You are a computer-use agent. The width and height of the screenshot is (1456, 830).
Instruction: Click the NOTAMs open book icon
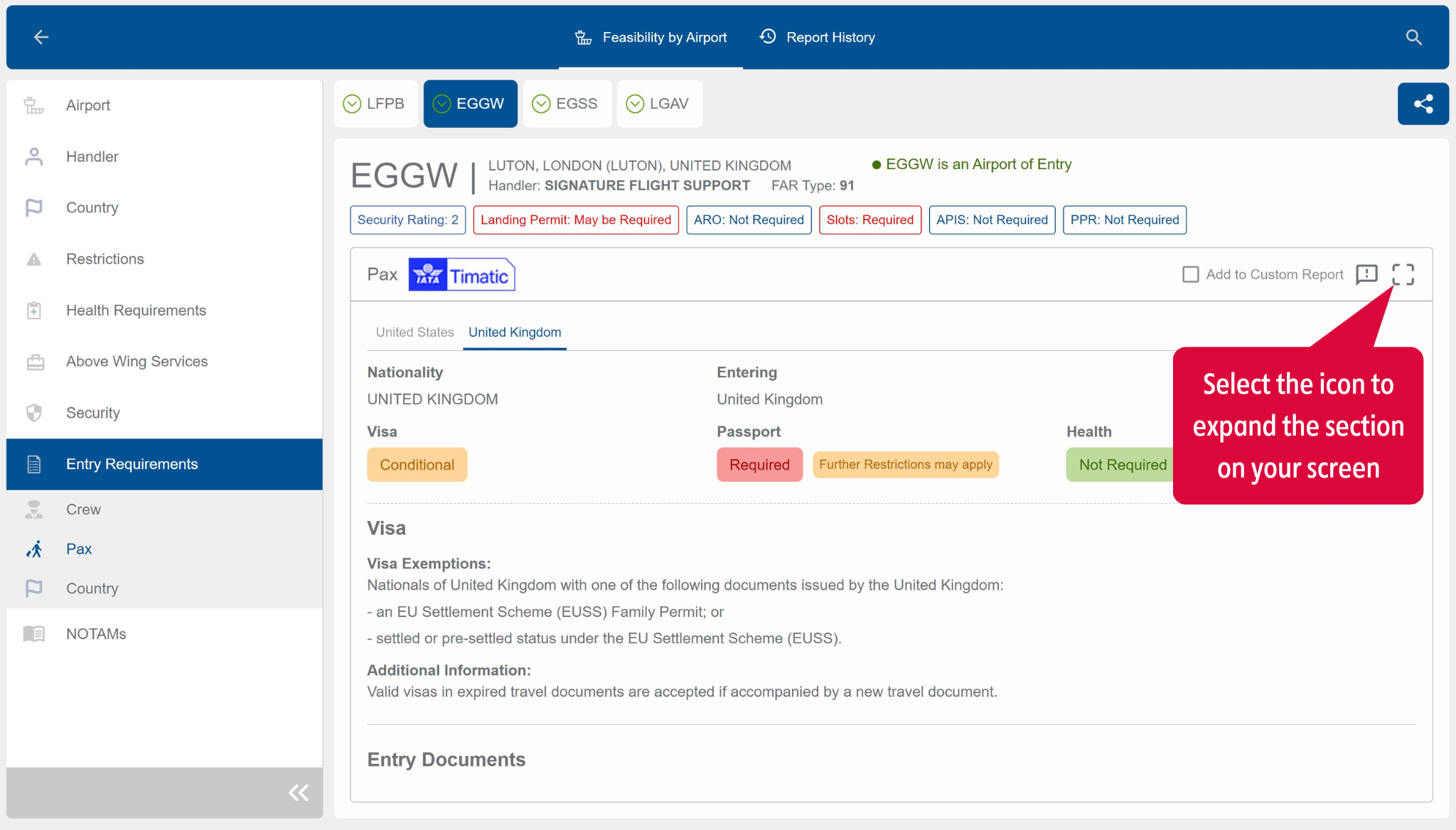coord(34,634)
